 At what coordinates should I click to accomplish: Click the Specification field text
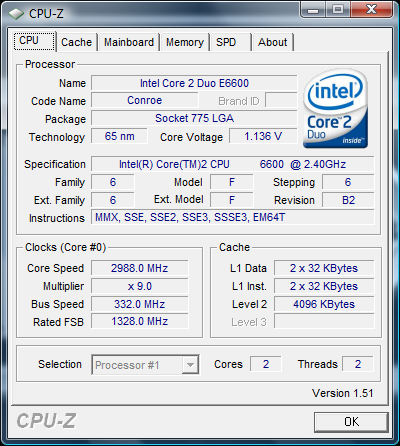coord(233,164)
